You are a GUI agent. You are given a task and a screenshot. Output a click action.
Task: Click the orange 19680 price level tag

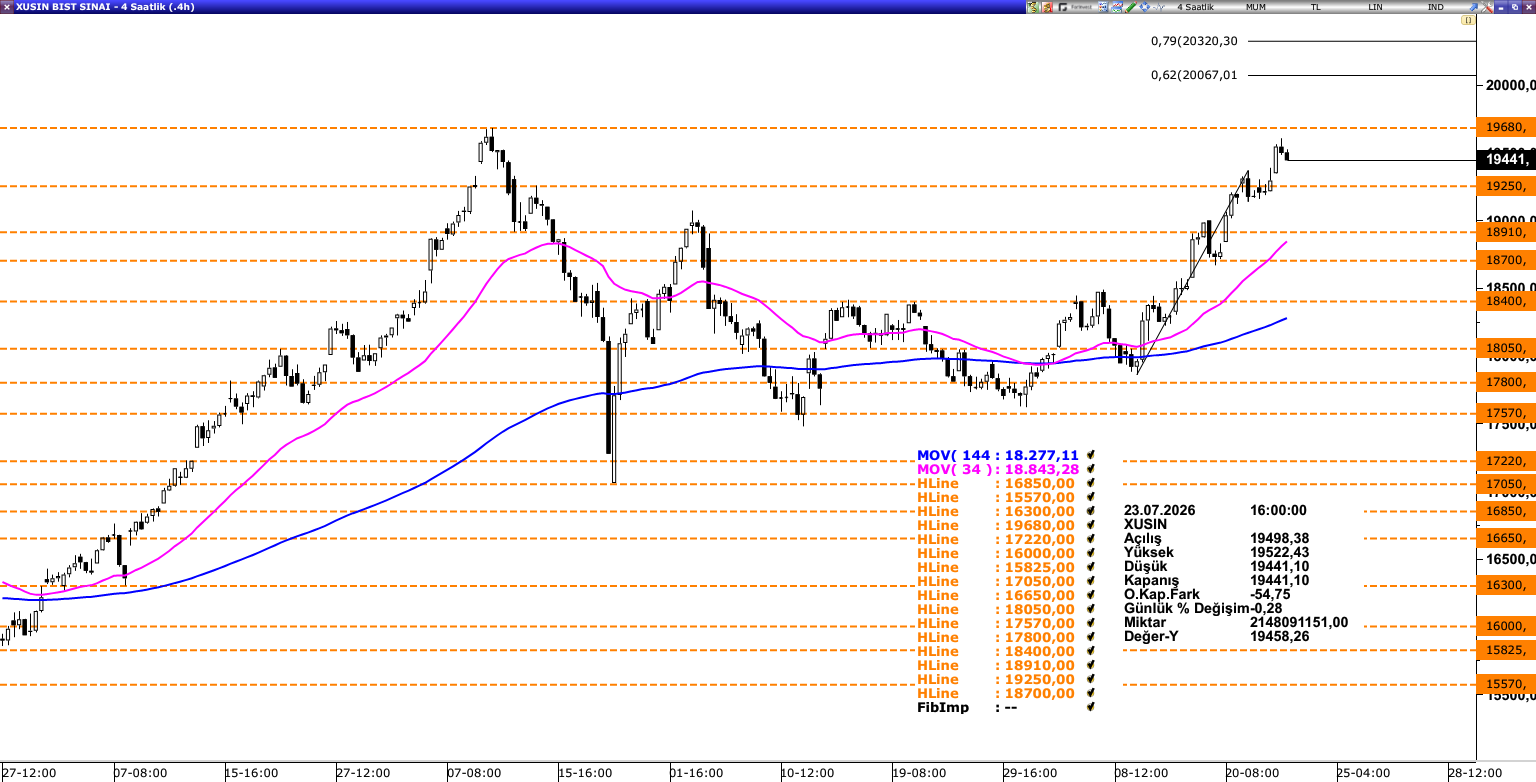[x=1505, y=127]
